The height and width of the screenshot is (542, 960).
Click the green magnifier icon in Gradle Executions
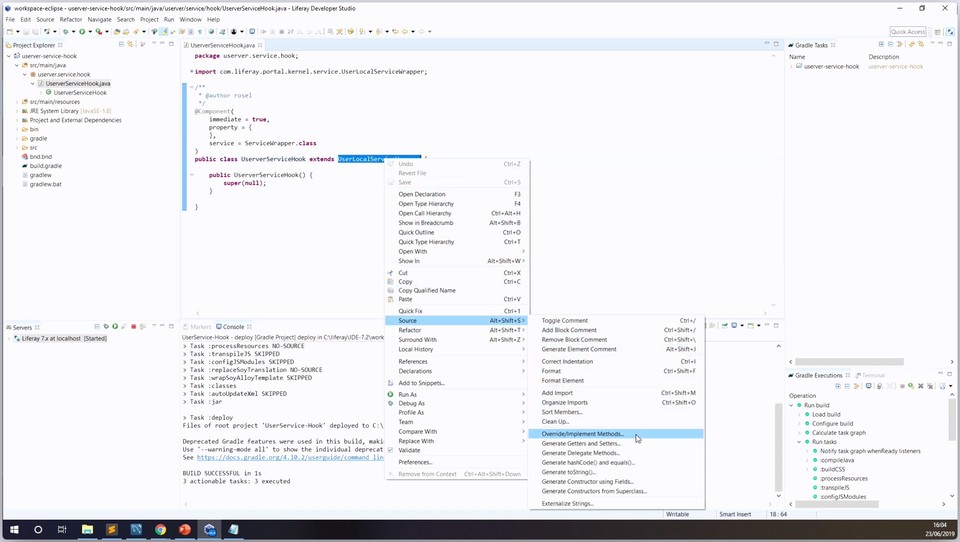[x=911, y=386]
